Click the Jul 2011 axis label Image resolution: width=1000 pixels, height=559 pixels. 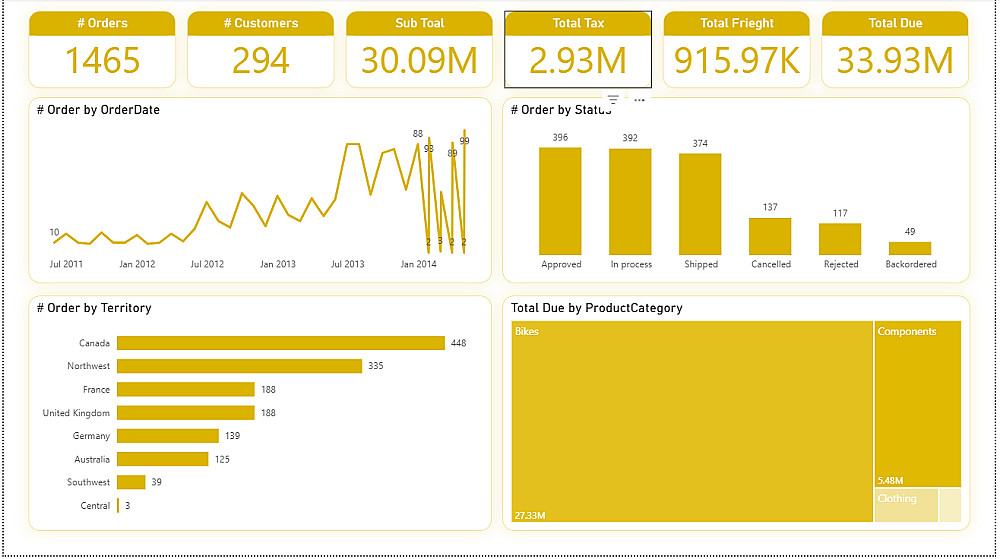click(66, 264)
